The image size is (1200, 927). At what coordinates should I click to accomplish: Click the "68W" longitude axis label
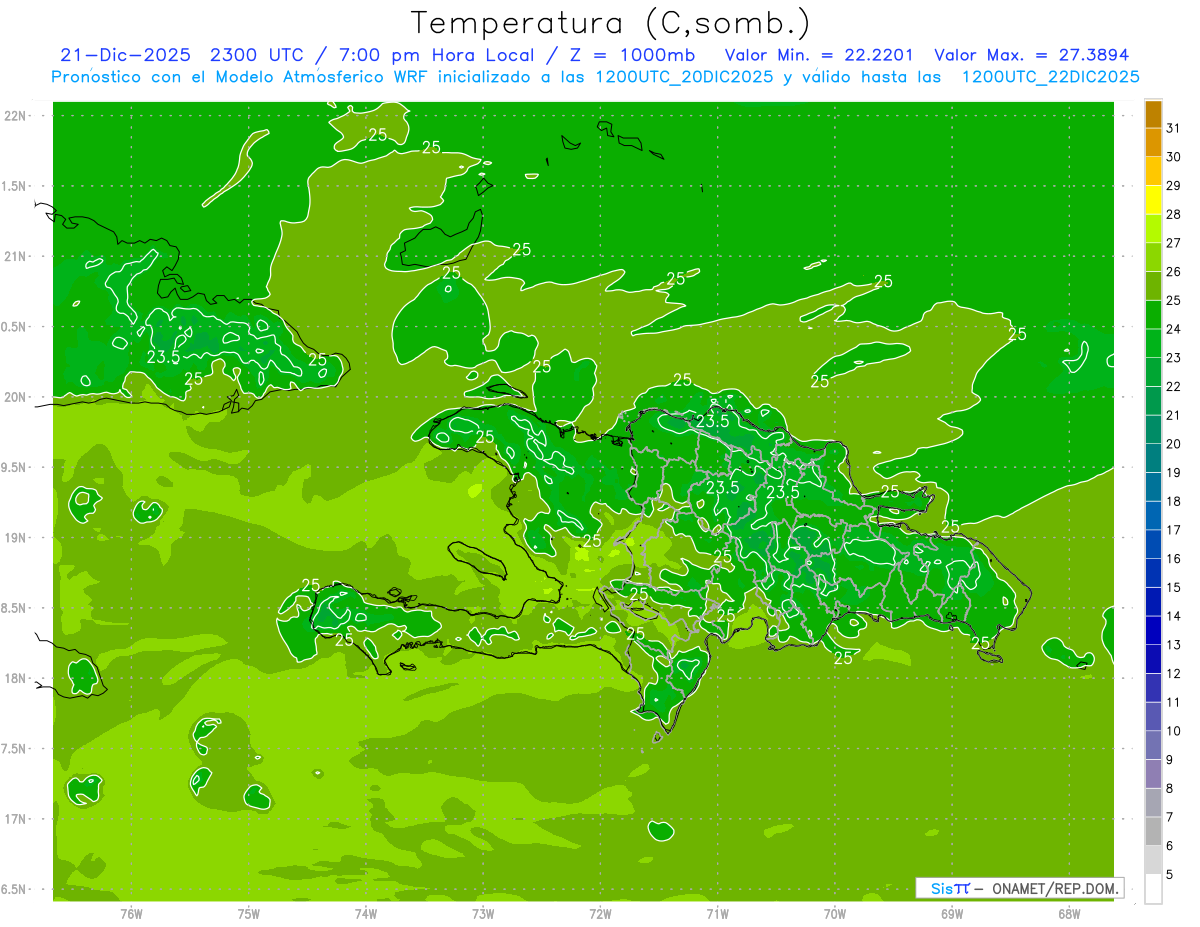coord(1069,914)
